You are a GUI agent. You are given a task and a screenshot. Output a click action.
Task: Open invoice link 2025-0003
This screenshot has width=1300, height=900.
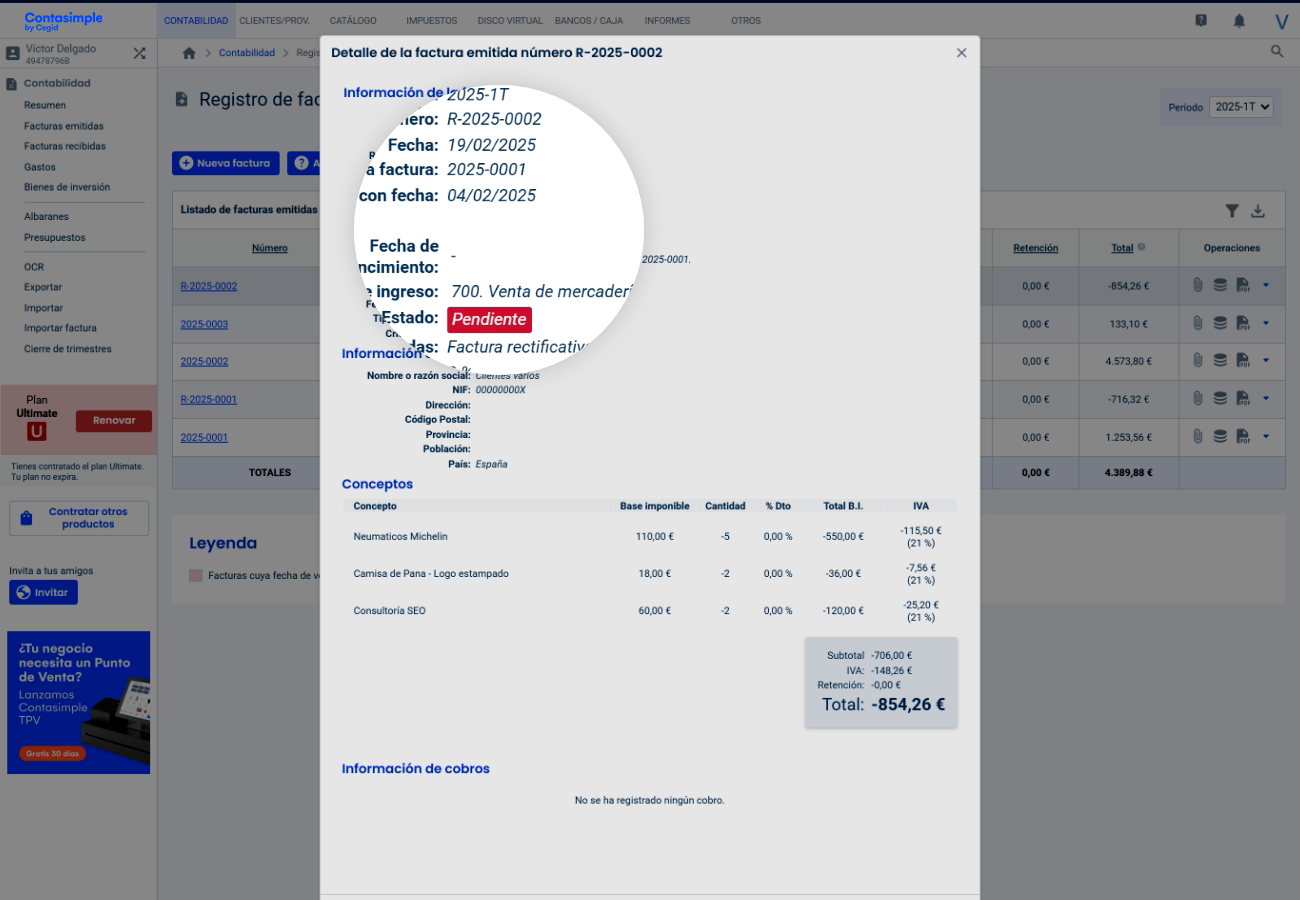(204, 324)
